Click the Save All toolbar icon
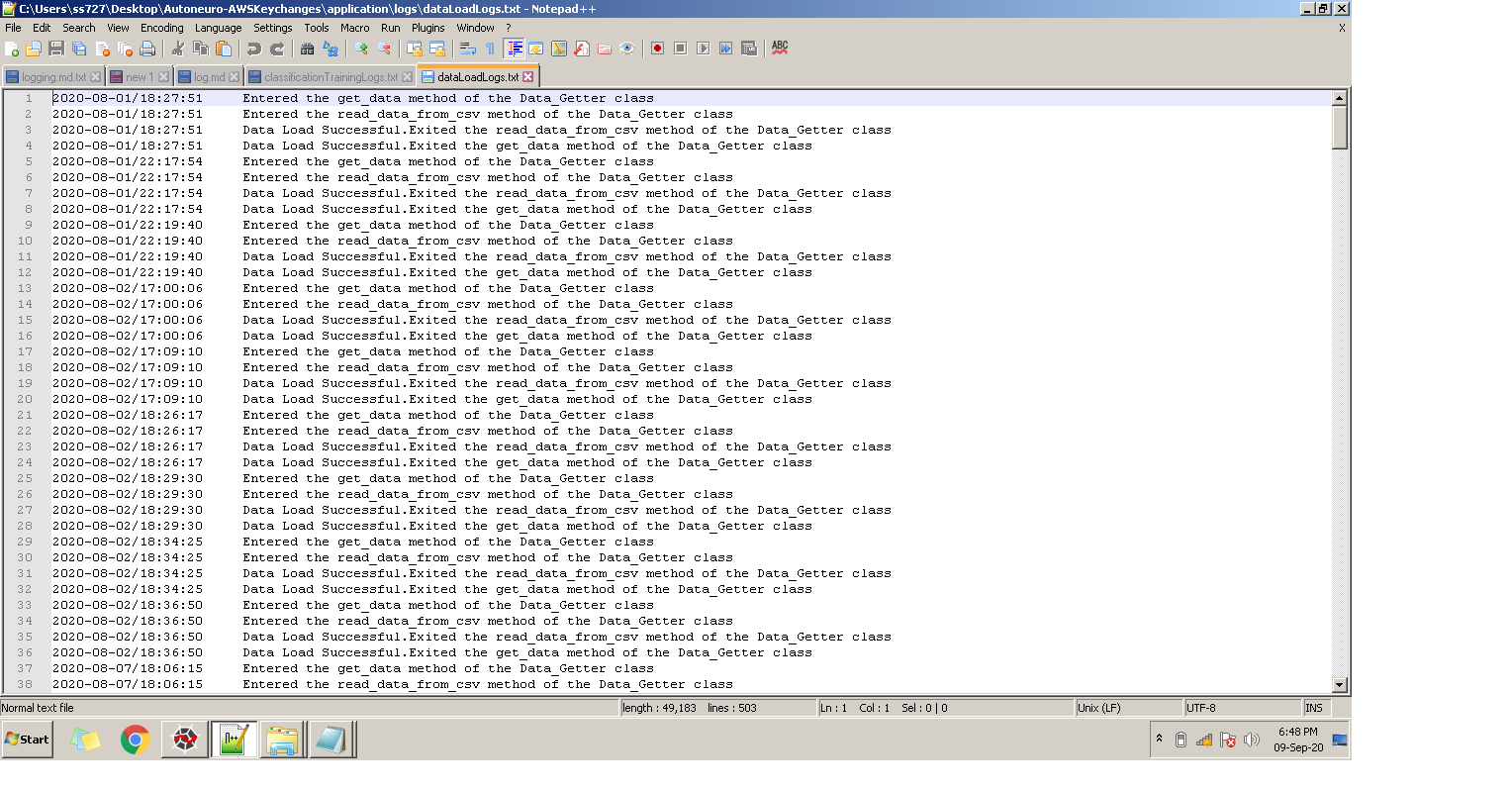Image resolution: width=1512 pixels, height=792 pixels. 79,48
